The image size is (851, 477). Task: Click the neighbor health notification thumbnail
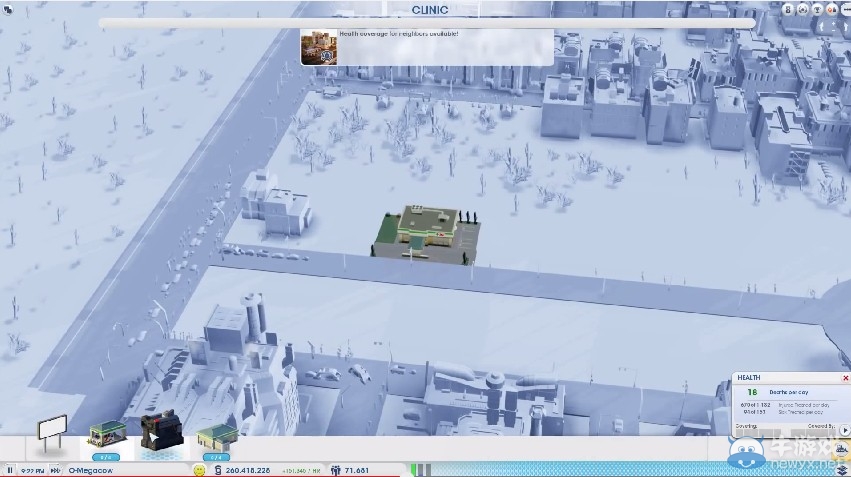319,47
